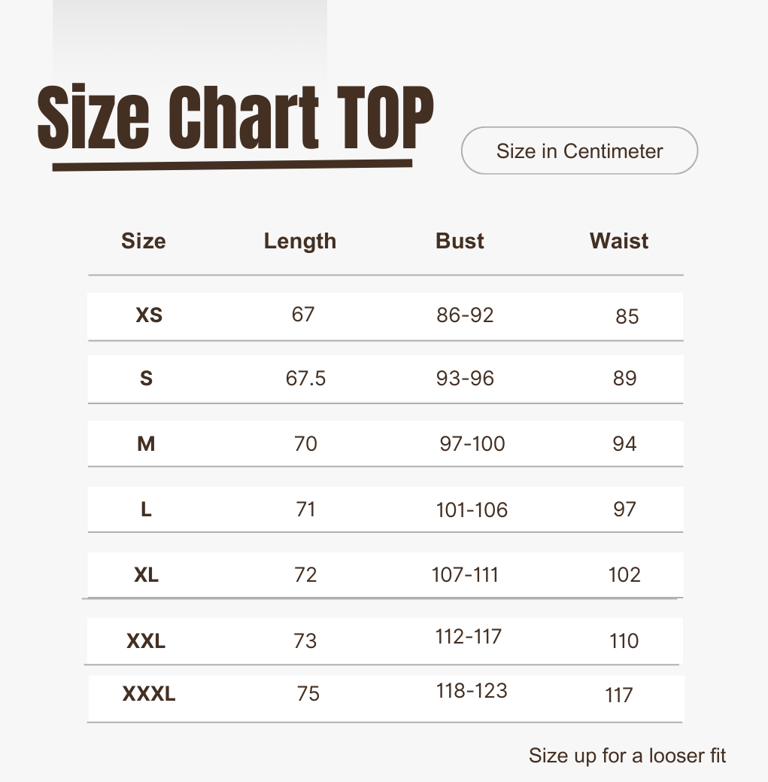The height and width of the screenshot is (782, 768).
Task: Click the 118-123 bust value for XXXL
Action: click(x=472, y=691)
